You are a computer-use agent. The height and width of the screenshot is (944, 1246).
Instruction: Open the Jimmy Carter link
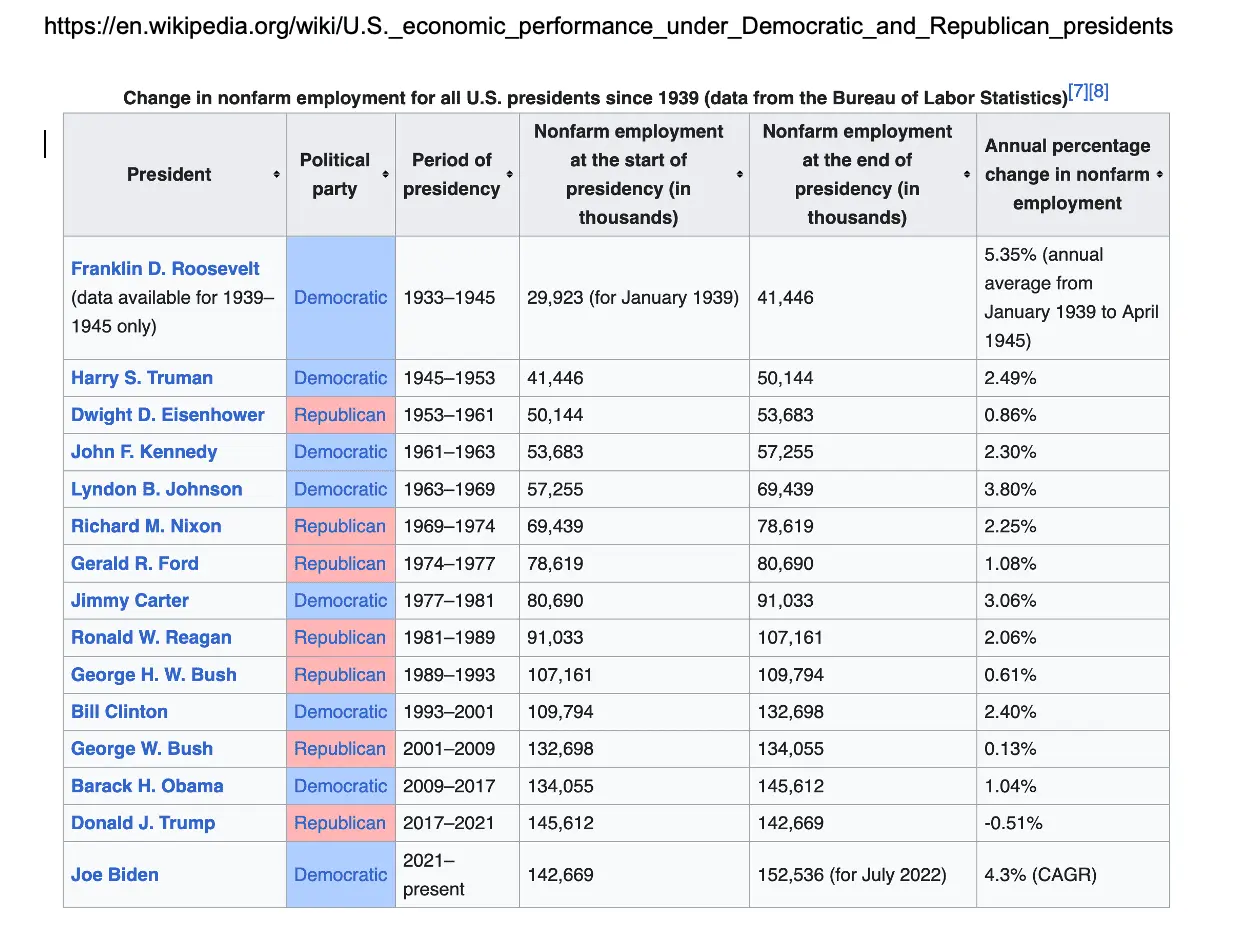130,601
